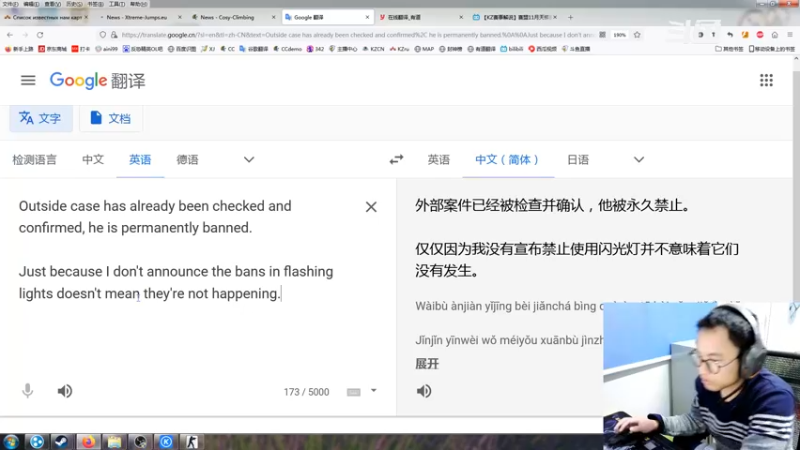Screen dimensions: 800x450
Task: Open the on-screen keyboard icon
Action: coord(354,392)
